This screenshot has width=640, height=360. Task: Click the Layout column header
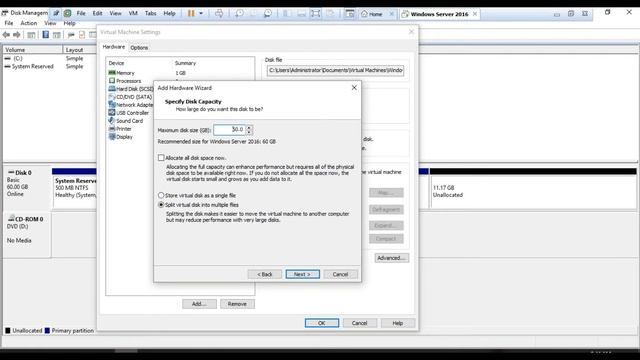[80, 50]
